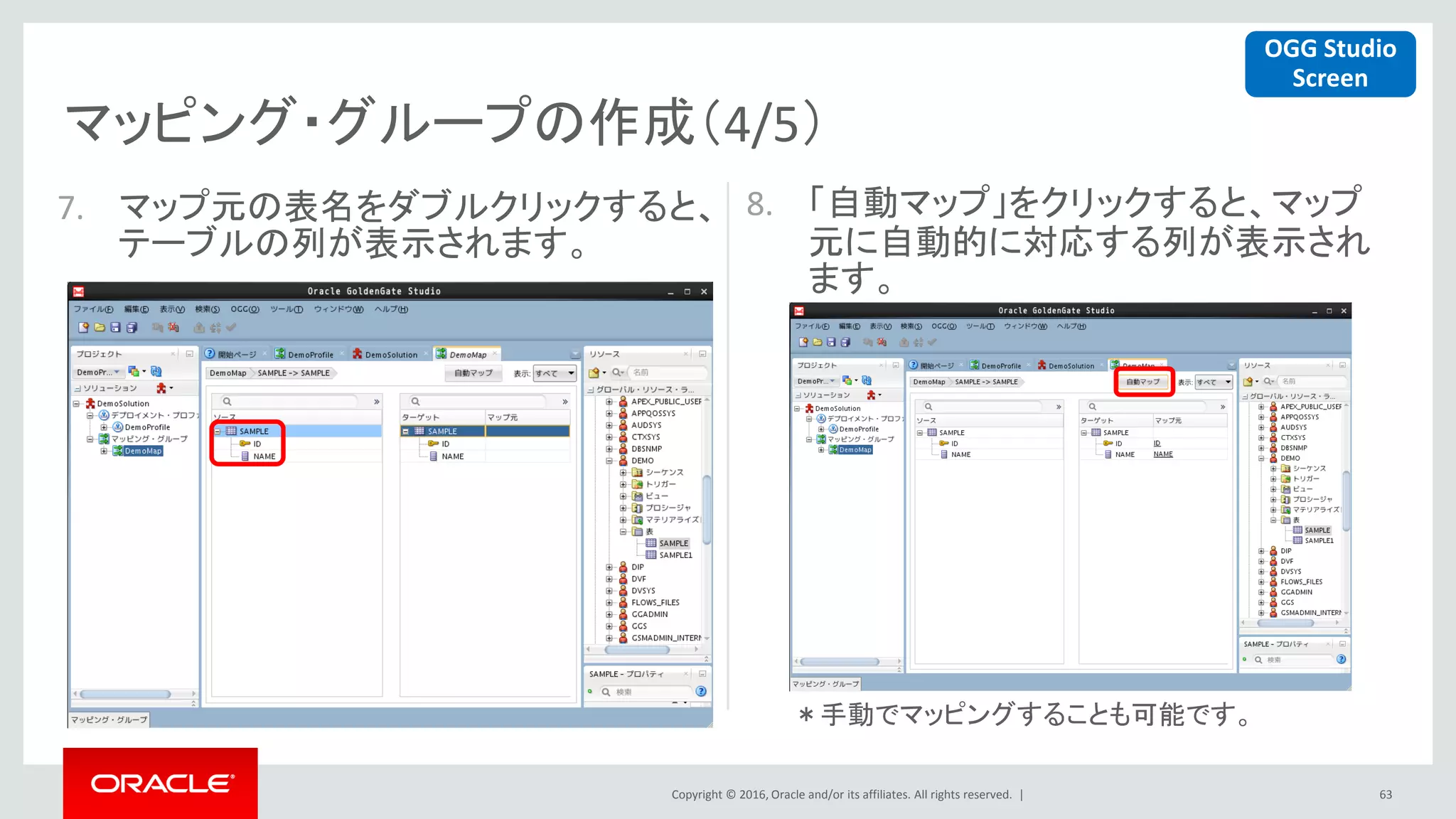
Task: Open the 表示 'すべて' dropdown in the right window
Action: [x=1214, y=382]
